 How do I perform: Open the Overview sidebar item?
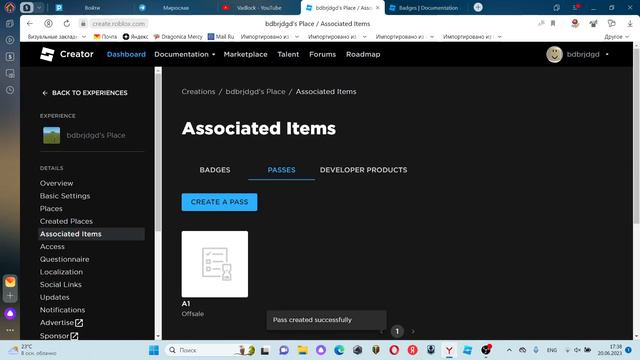pos(56,183)
